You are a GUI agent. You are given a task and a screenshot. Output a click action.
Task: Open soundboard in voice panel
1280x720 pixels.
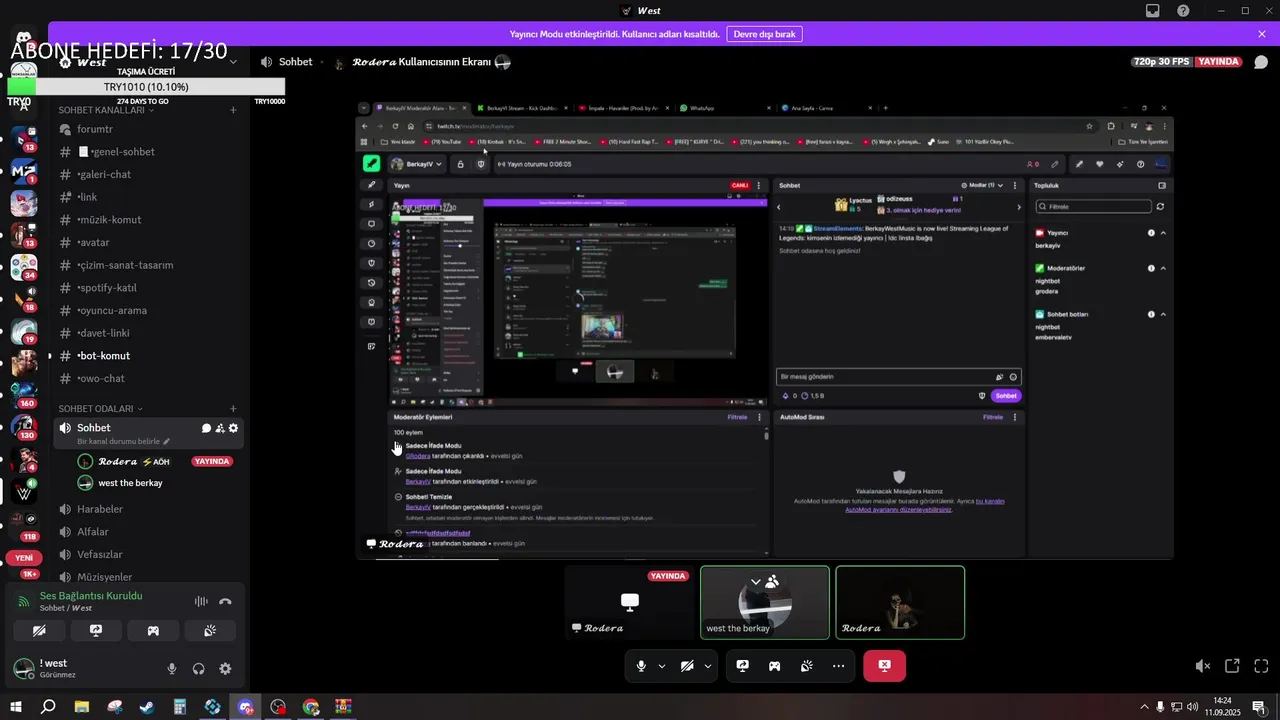coord(210,631)
